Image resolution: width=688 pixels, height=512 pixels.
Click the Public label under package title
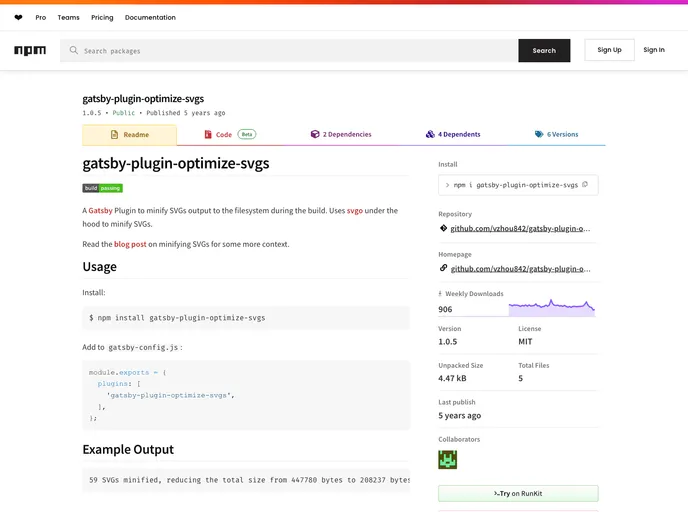click(x=124, y=113)
